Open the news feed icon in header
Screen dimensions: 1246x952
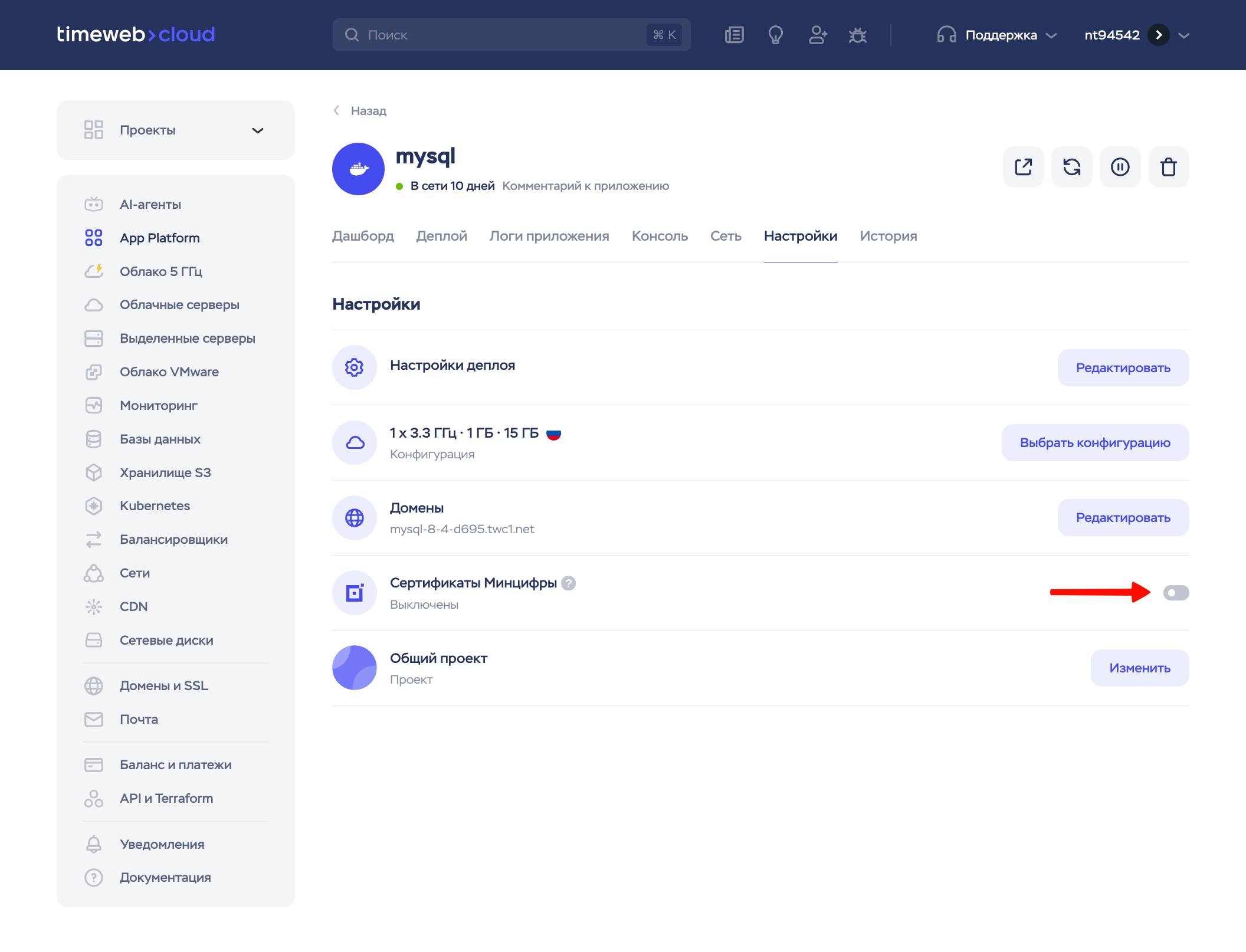[x=735, y=35]
